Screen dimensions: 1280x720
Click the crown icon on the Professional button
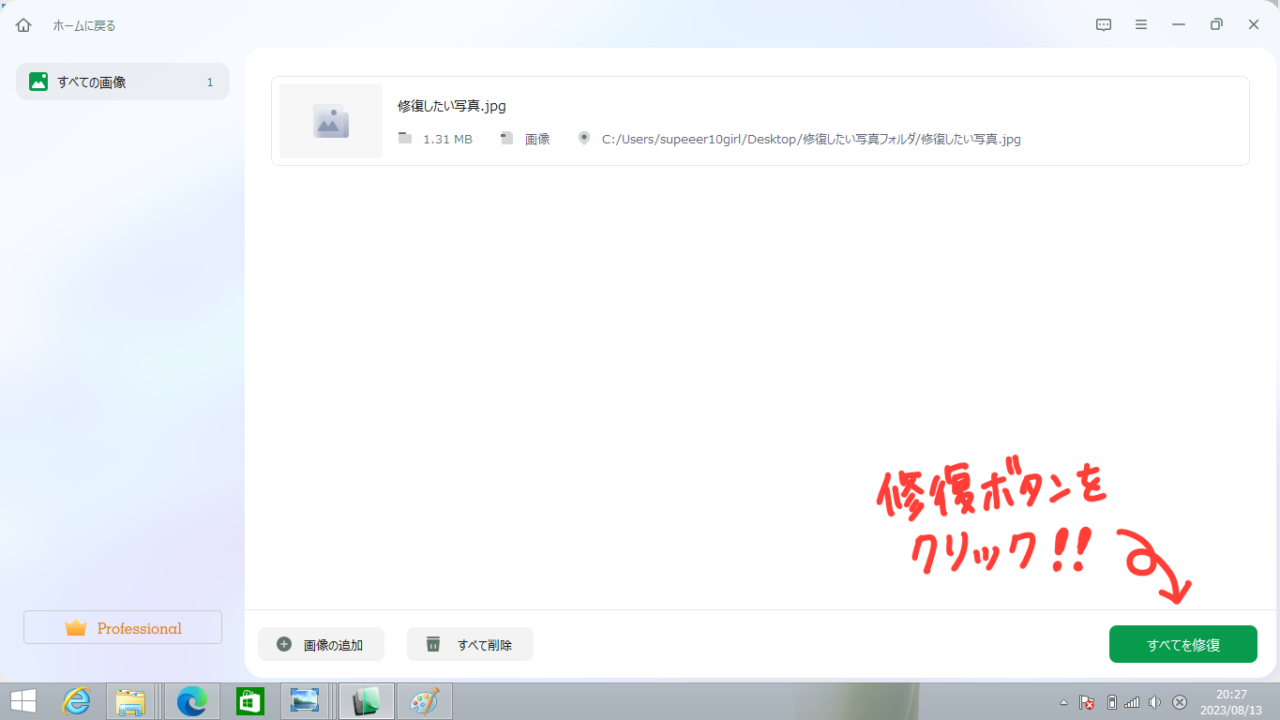[78, 627]
